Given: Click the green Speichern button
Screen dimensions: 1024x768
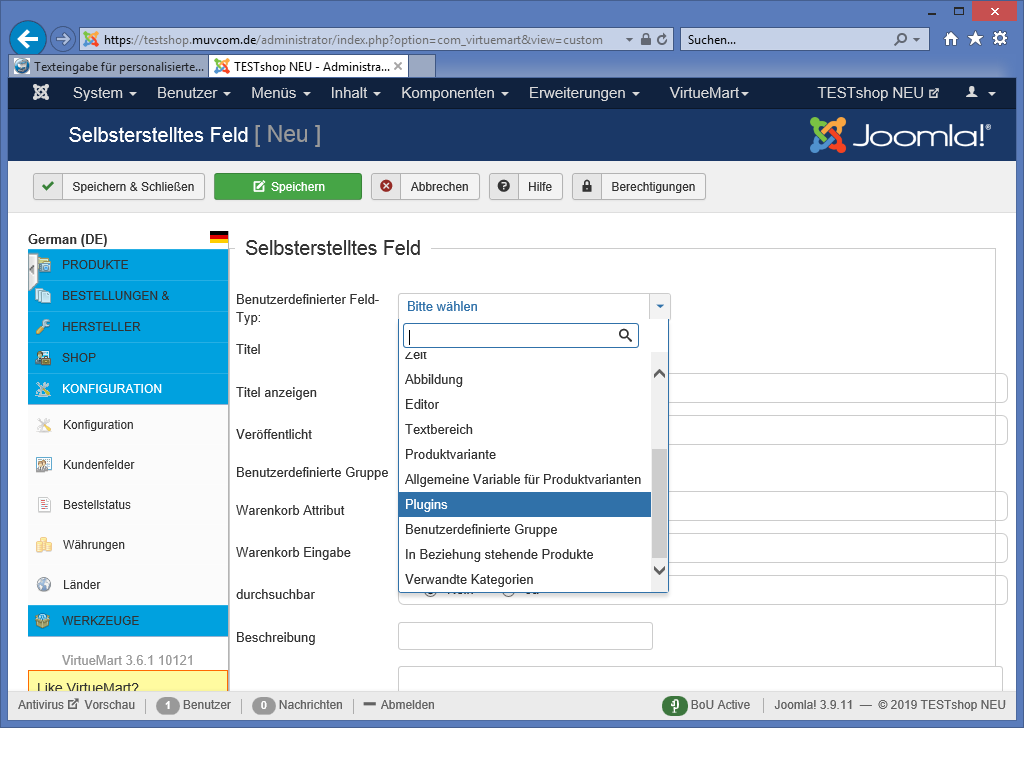Looking at the screenshot, I should click(x=288, y=187).
